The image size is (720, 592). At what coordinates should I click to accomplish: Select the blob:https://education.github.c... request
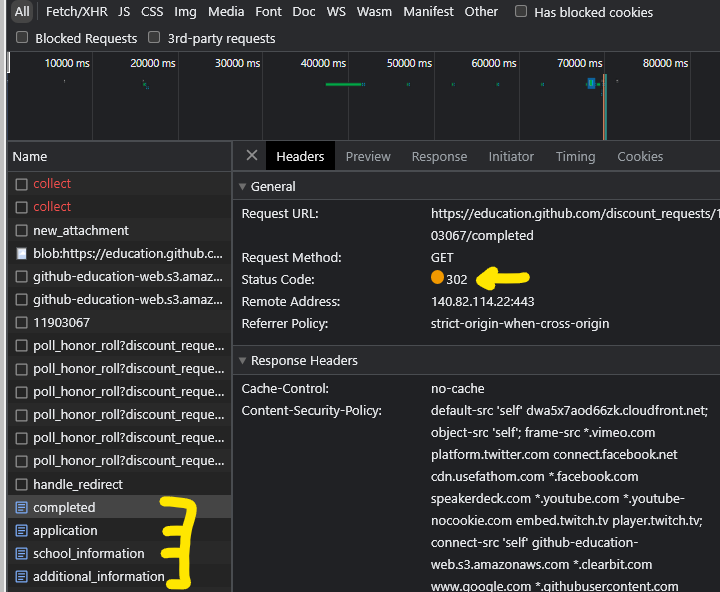tap(119, 254)
